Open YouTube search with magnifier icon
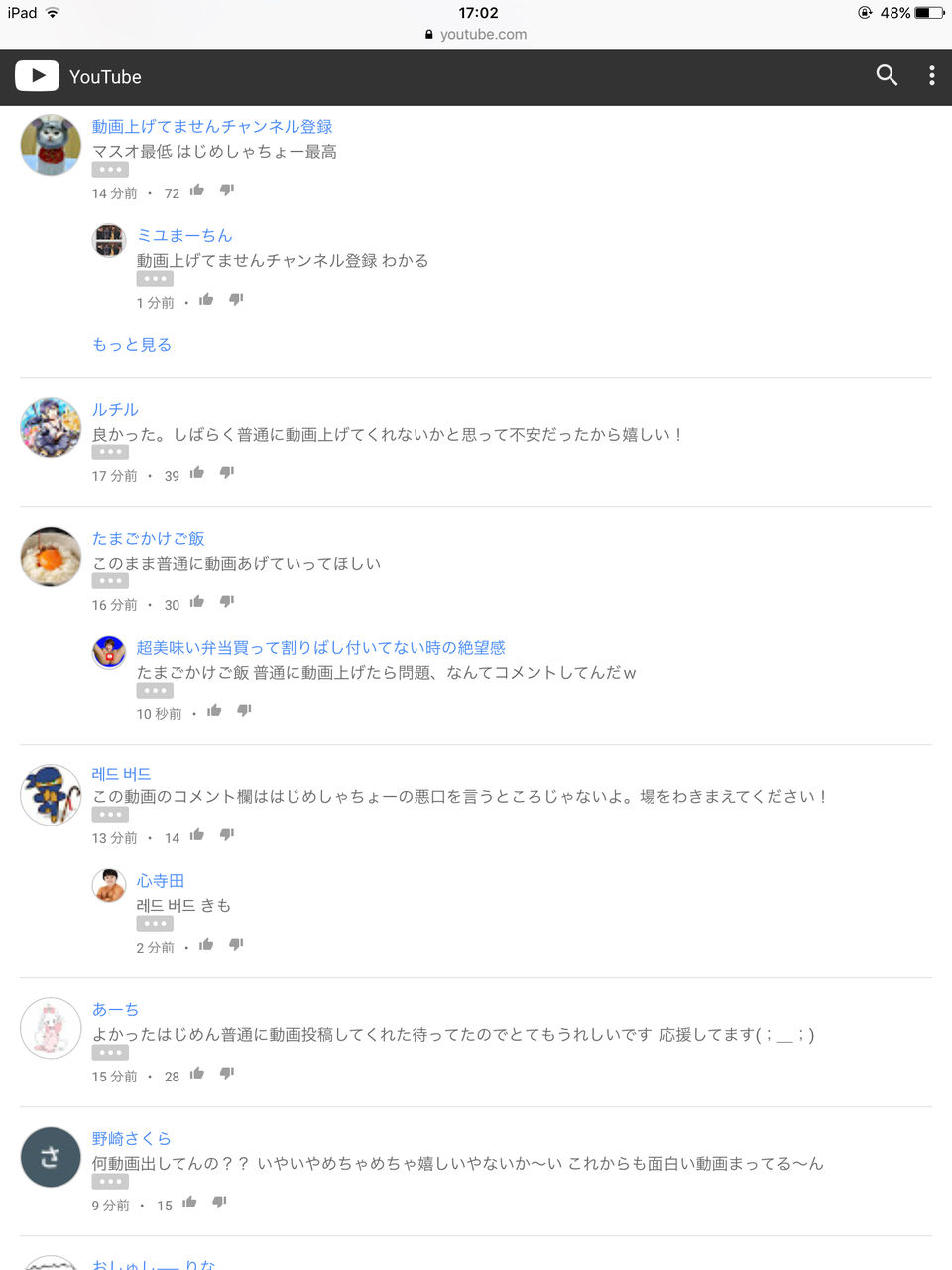 pyautogui.click(x=887, y=76)
